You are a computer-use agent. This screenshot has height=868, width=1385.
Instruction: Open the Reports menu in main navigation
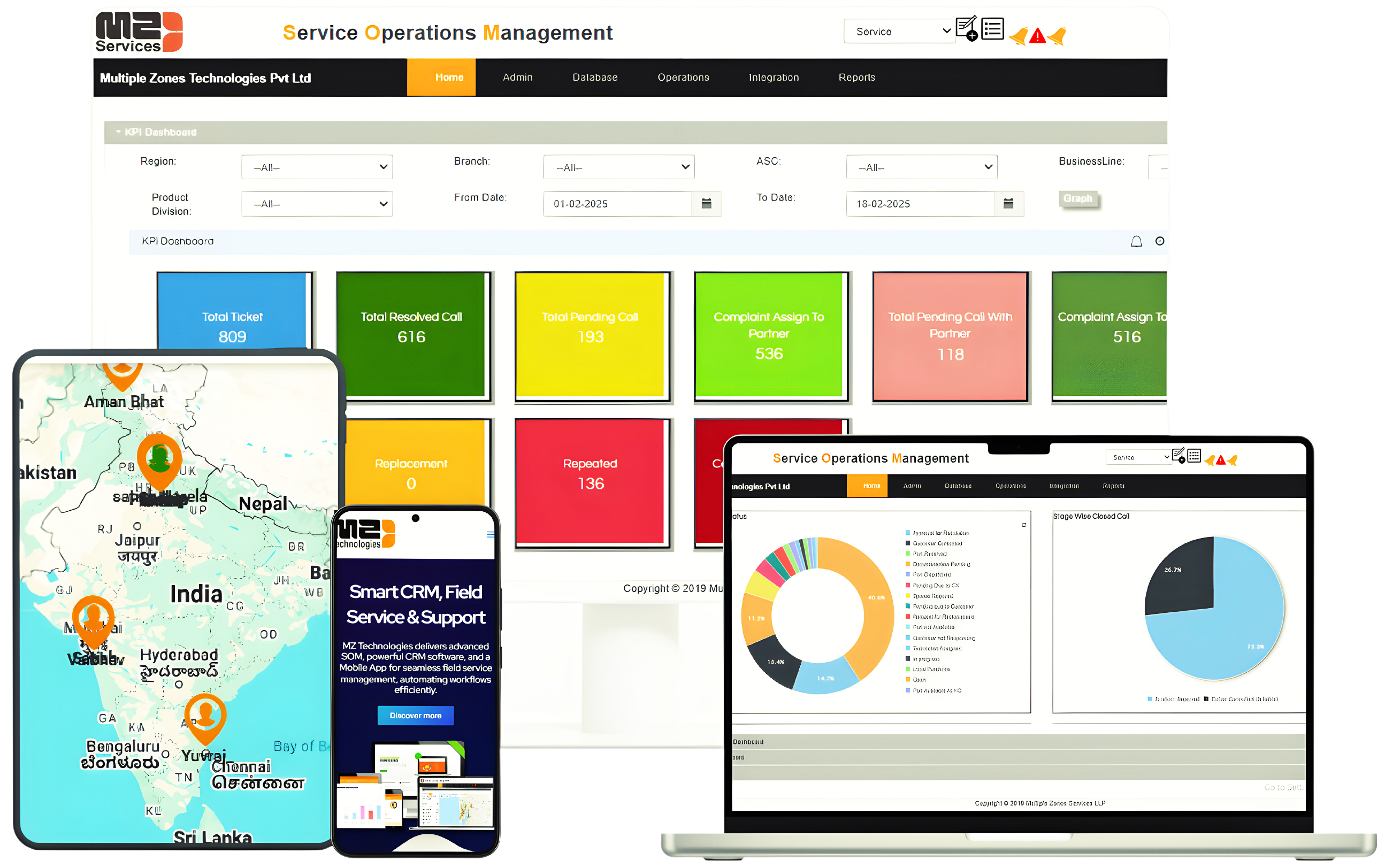pyautogui.click(x=856, y=77)
